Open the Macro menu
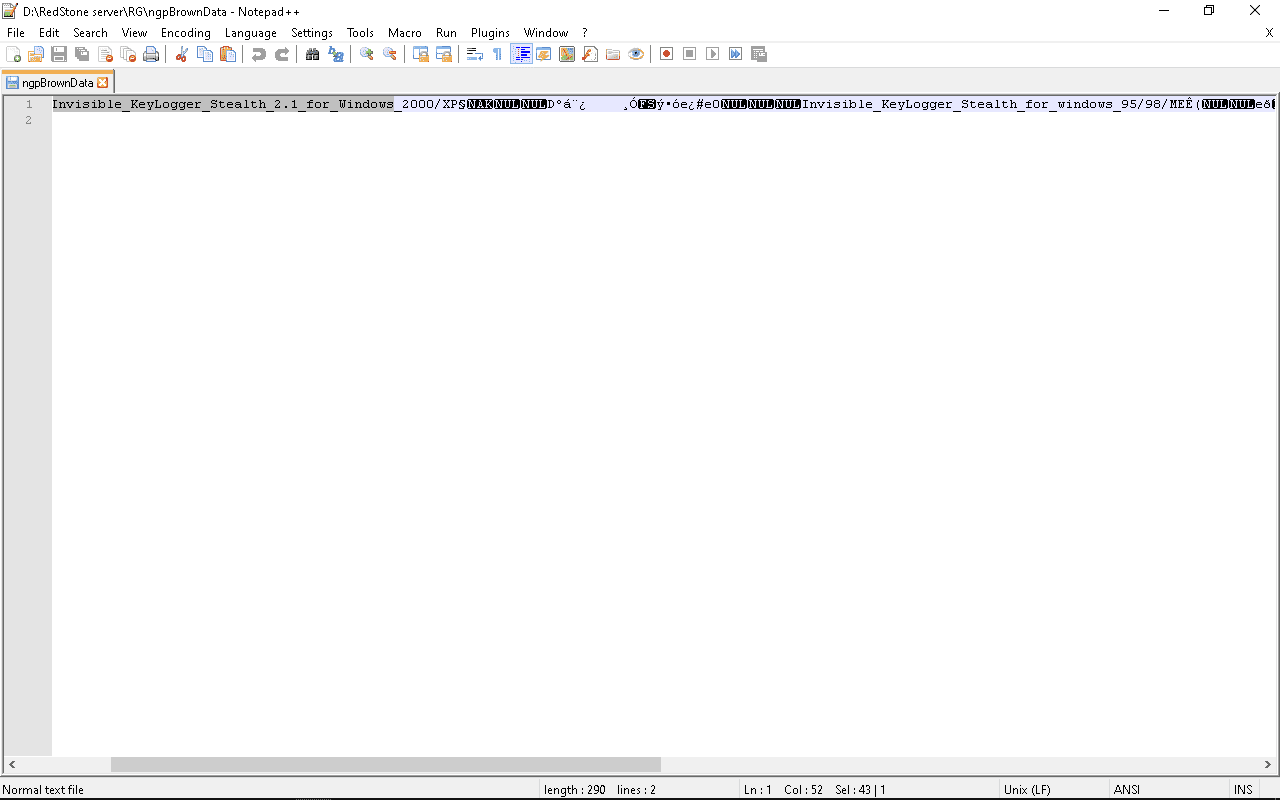The height and width of the screenshot is (800, 1280). coord(405,33)
